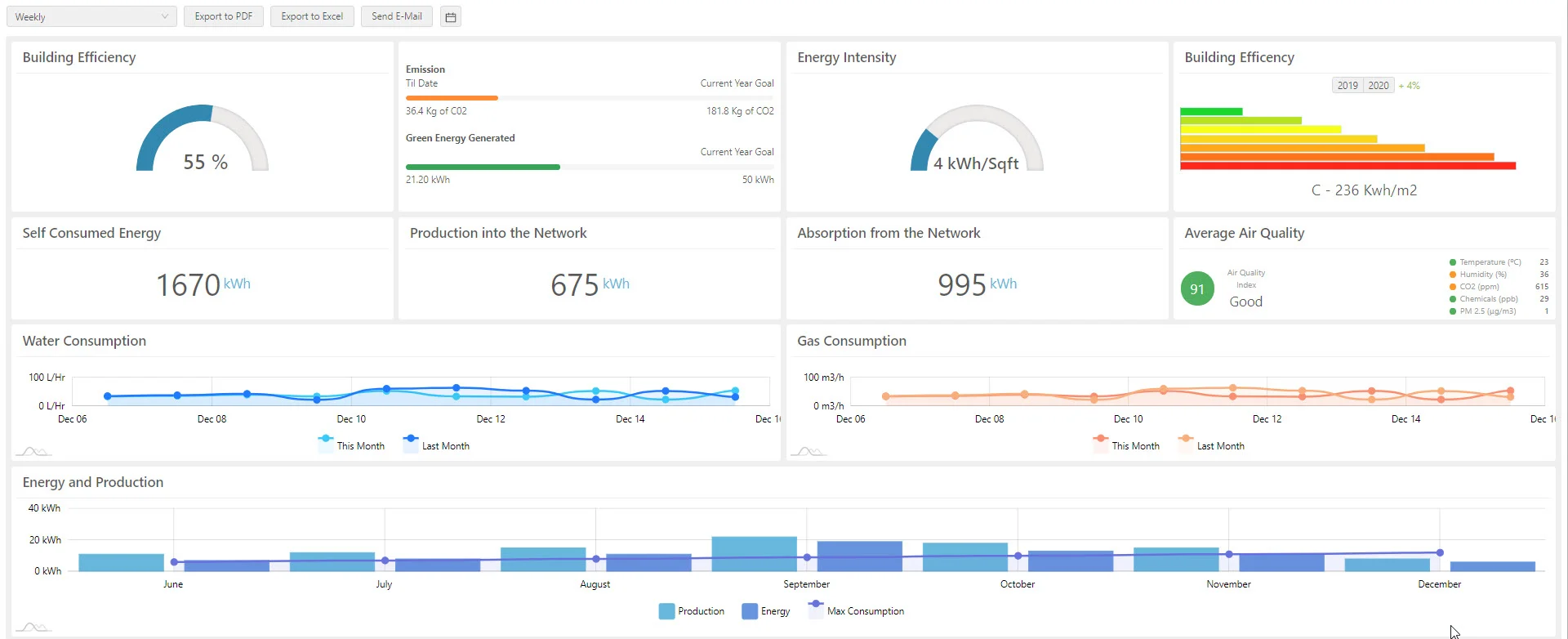This screenshot has width=1568, height=639.
Task: Click the green 91 air quality badge
Action: tap(1197, 288)
